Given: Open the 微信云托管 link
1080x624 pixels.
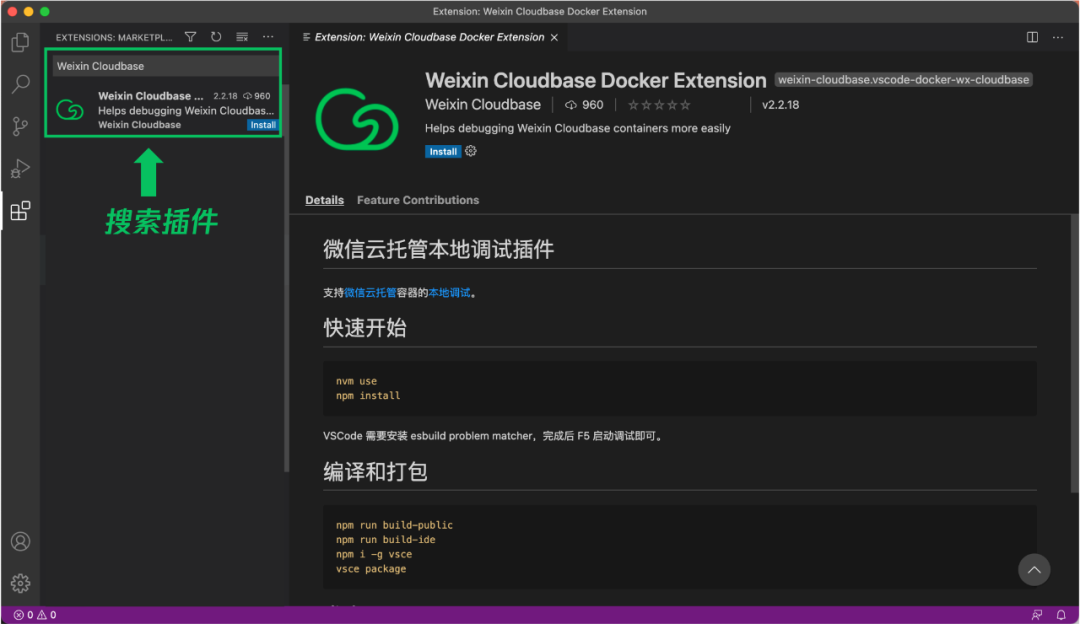Looking at the screenshot, I should coord(370,293).
